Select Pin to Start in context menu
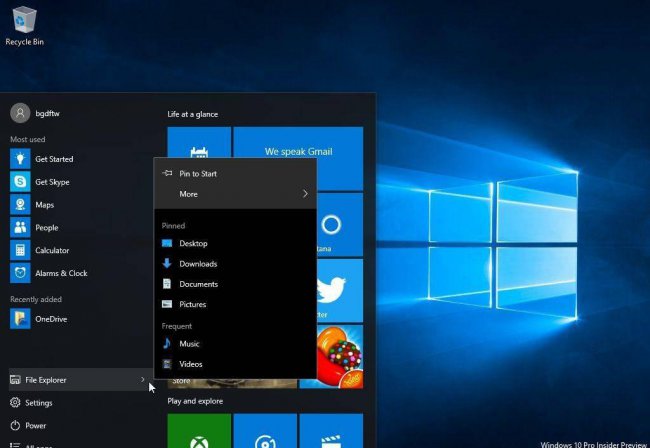Screen dimensions: 650x448 235,174
